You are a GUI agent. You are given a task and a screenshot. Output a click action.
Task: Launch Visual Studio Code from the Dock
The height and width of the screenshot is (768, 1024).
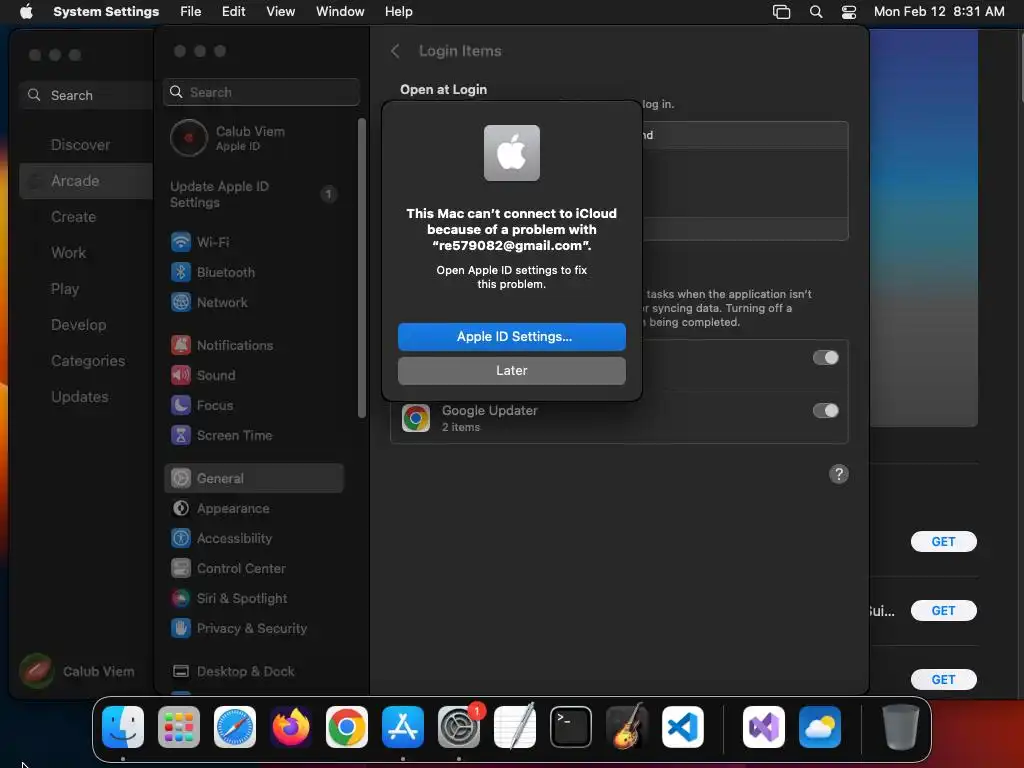(x=683, y=727)
